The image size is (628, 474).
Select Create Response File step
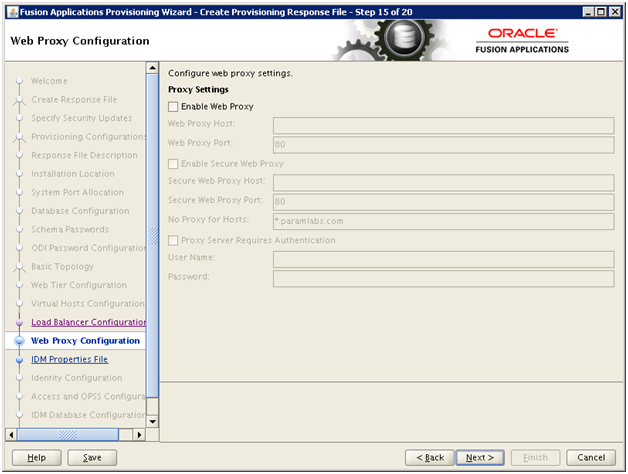pyautogui.click(x=74, y=99)
